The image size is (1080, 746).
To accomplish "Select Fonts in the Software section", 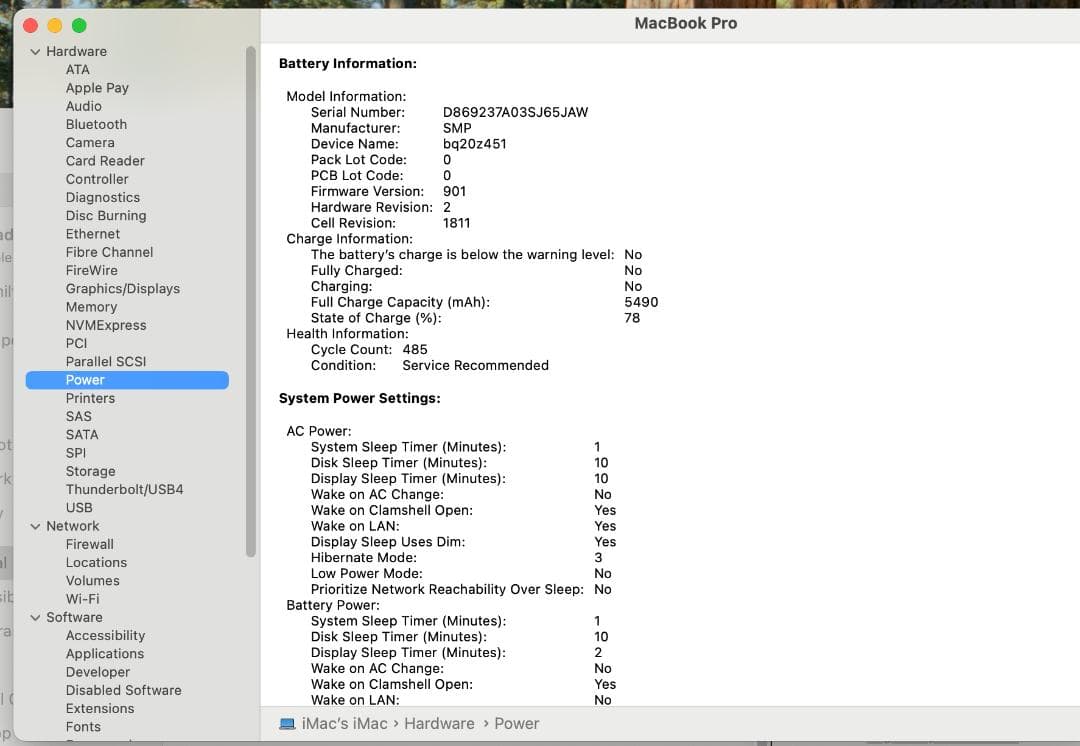I will (x=80, y=726).
